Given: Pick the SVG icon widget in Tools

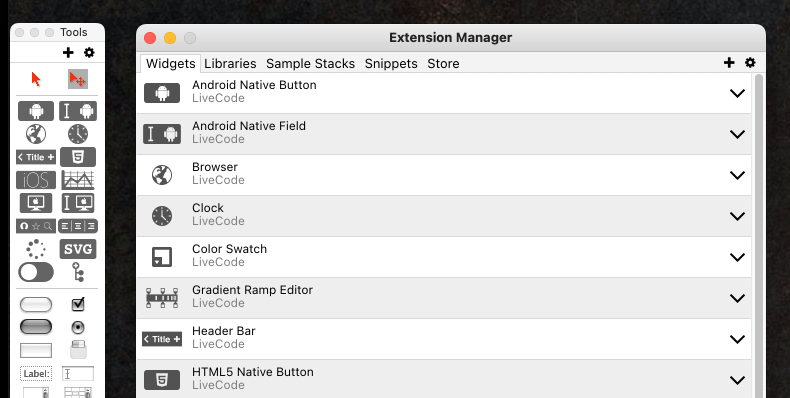Looking at the screenshot, I should [x=78, y=249].
